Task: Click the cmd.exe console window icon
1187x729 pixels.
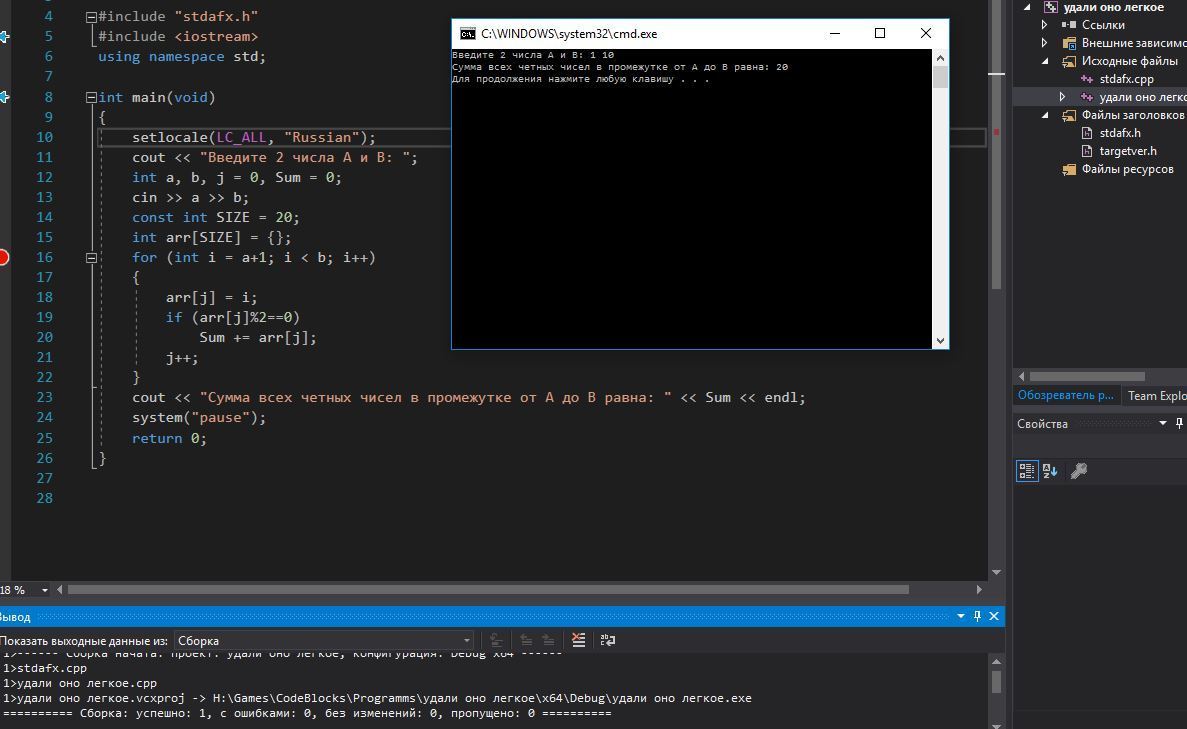Action: 468,33
